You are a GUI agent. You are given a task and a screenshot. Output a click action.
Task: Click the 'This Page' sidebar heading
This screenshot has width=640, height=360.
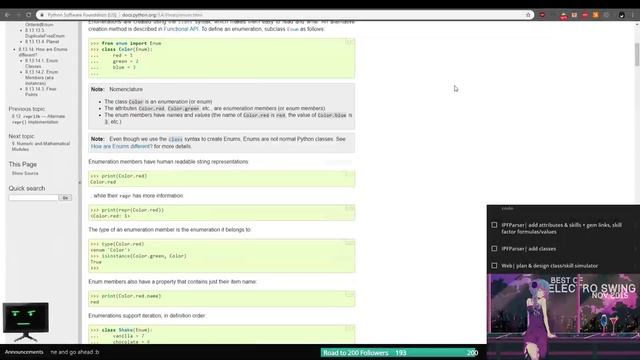23,164
